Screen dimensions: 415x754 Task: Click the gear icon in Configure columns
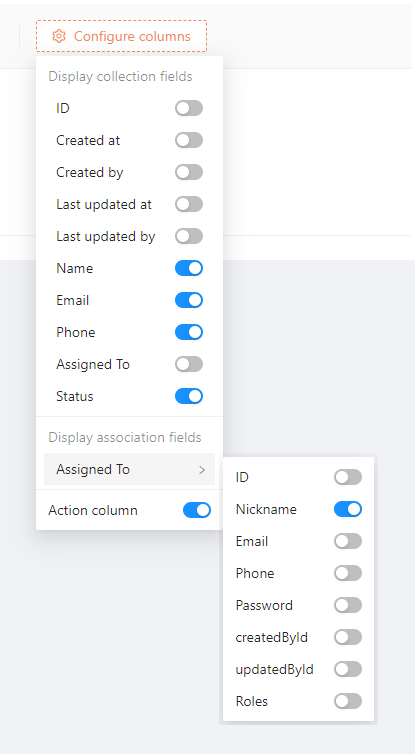click(59, 36)
